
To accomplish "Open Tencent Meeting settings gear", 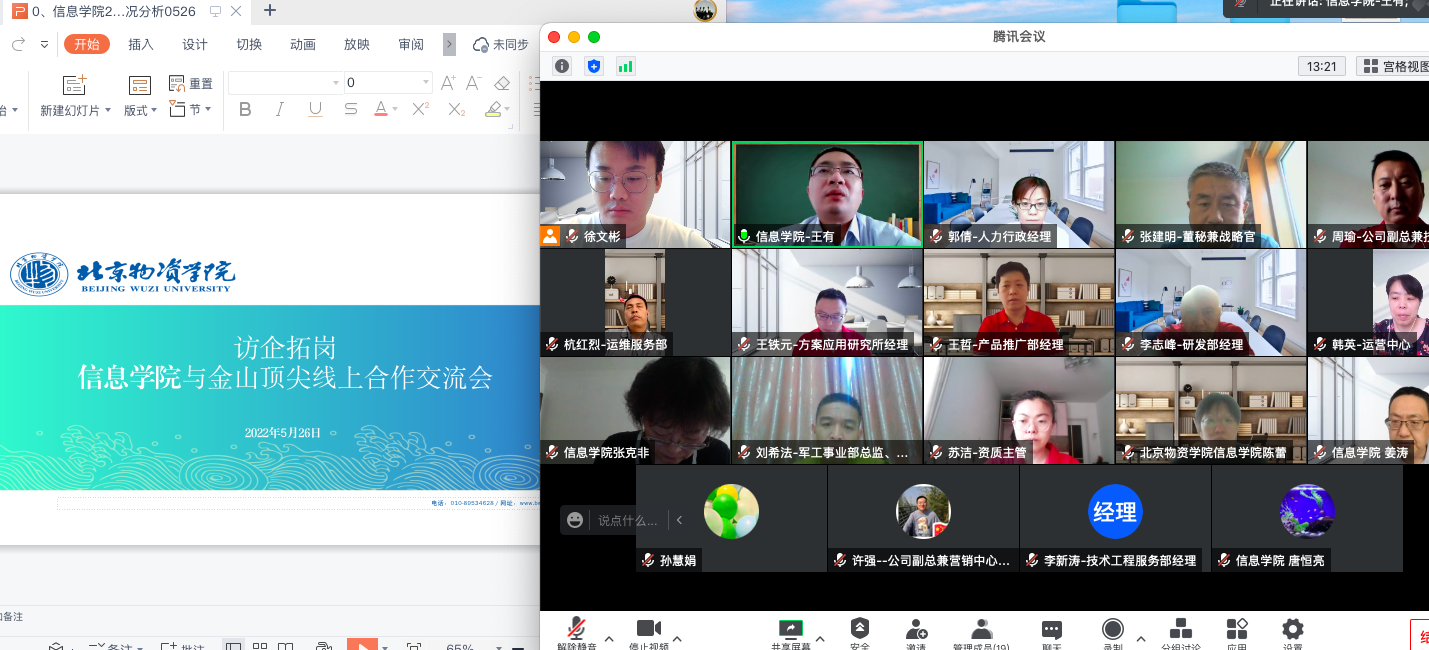I will click(1292, 629).
